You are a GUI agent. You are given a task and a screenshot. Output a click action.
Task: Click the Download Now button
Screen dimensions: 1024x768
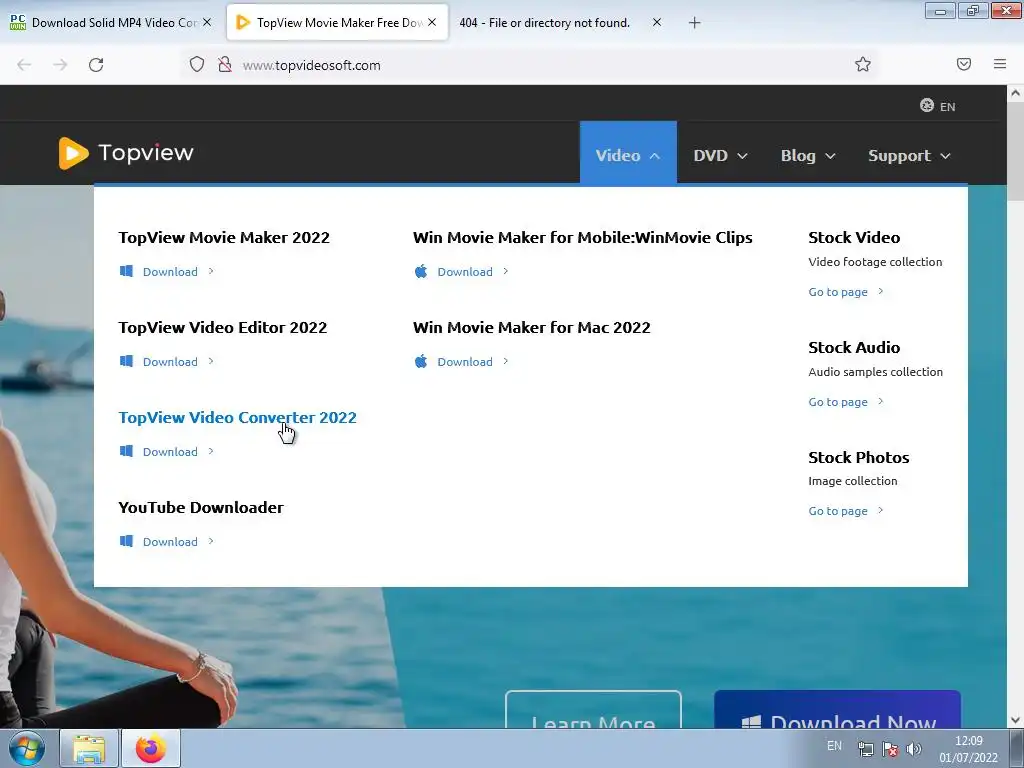(838, 709)
